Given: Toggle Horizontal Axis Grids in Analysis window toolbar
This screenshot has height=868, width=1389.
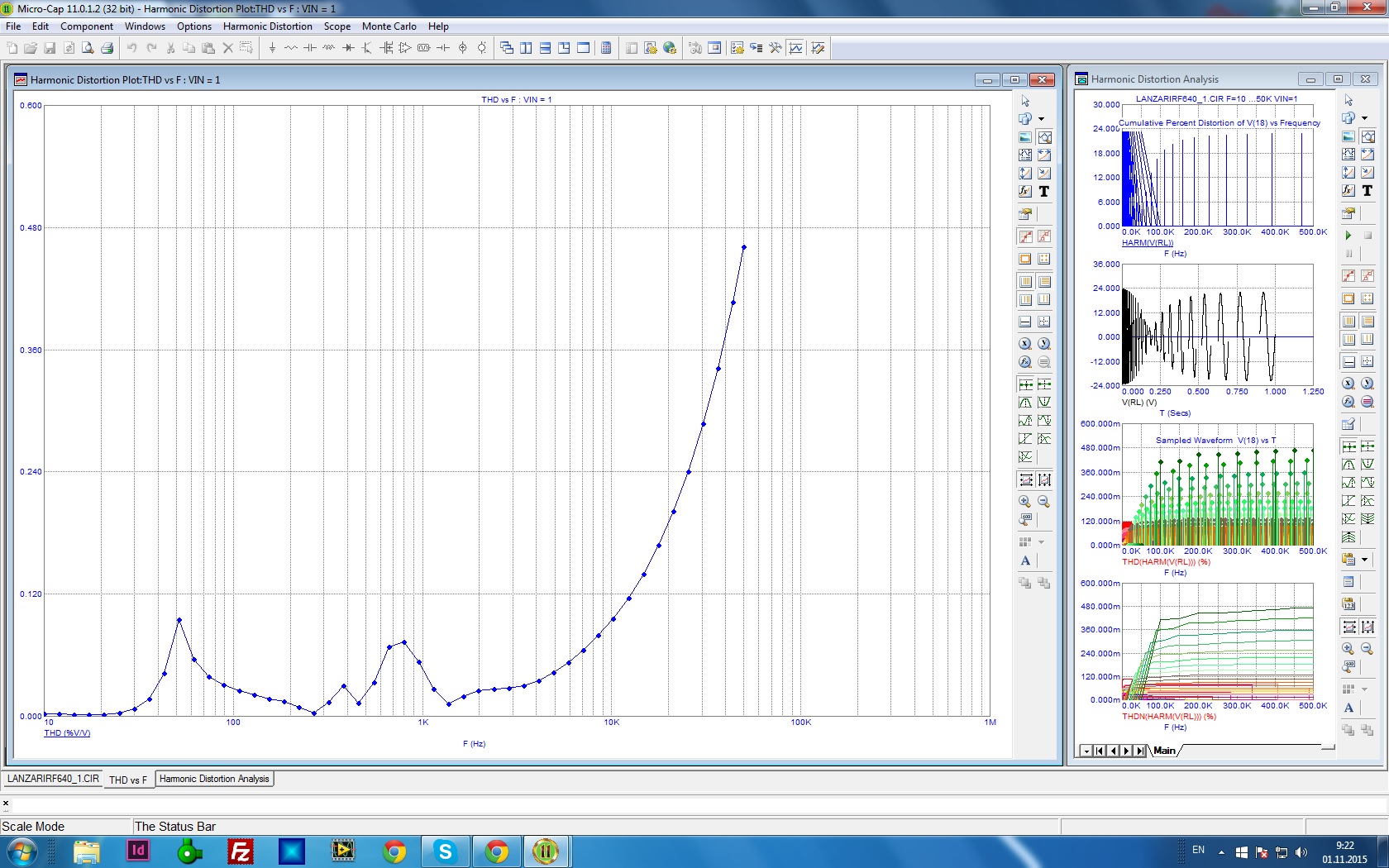Looking at the screenshot, I should click(x=1348, y=321).
